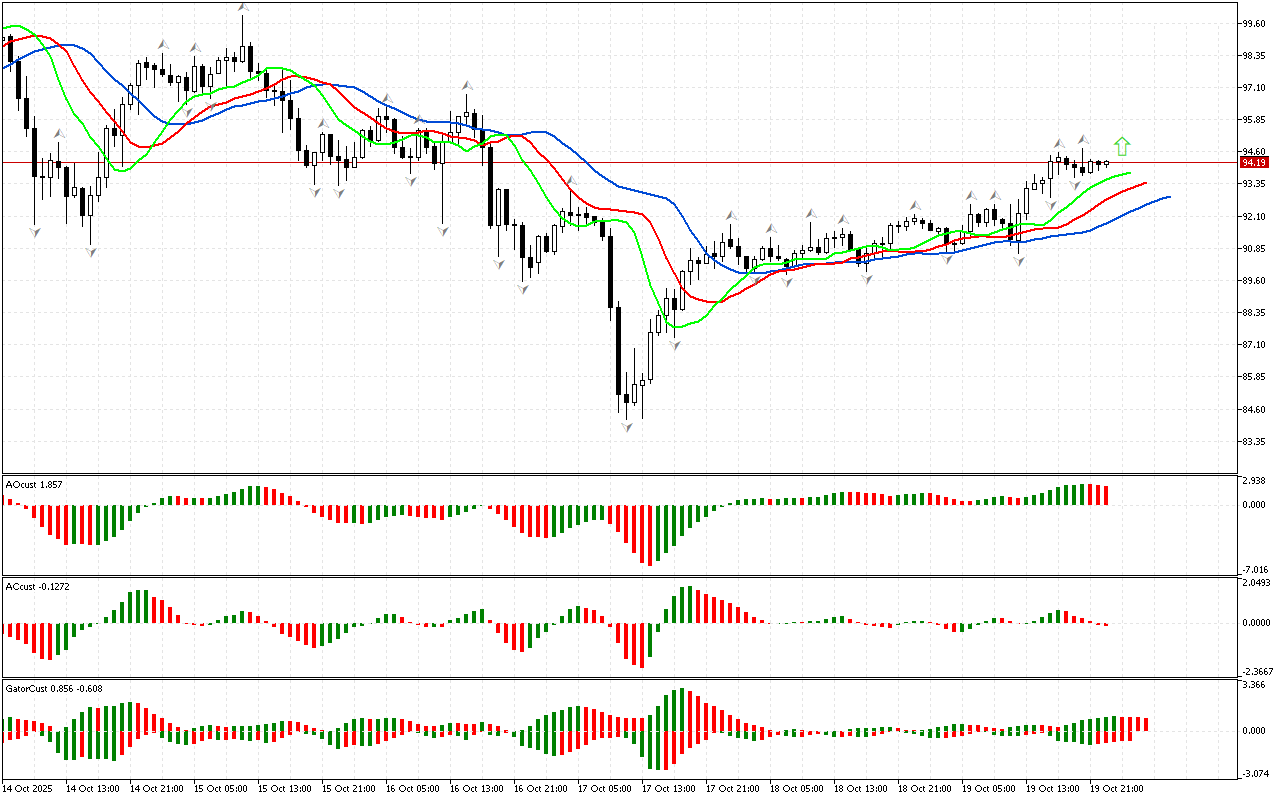Click the 2.938 AOcust scale value
The height and width of the screenshot is (800, 1280).
click(x=1253, y=481)
